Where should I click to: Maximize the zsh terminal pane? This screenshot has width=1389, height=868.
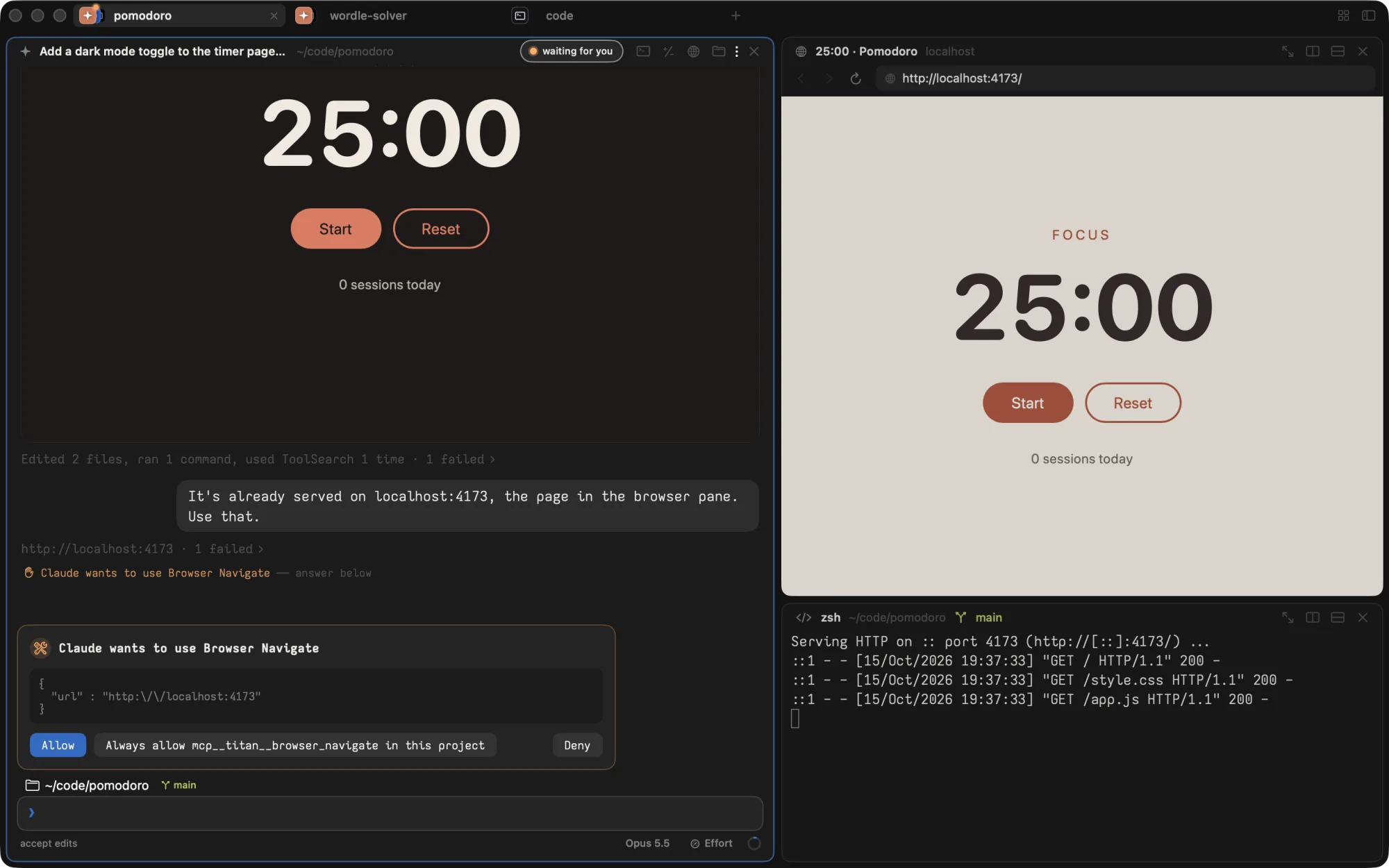[x=1288, y=617]
